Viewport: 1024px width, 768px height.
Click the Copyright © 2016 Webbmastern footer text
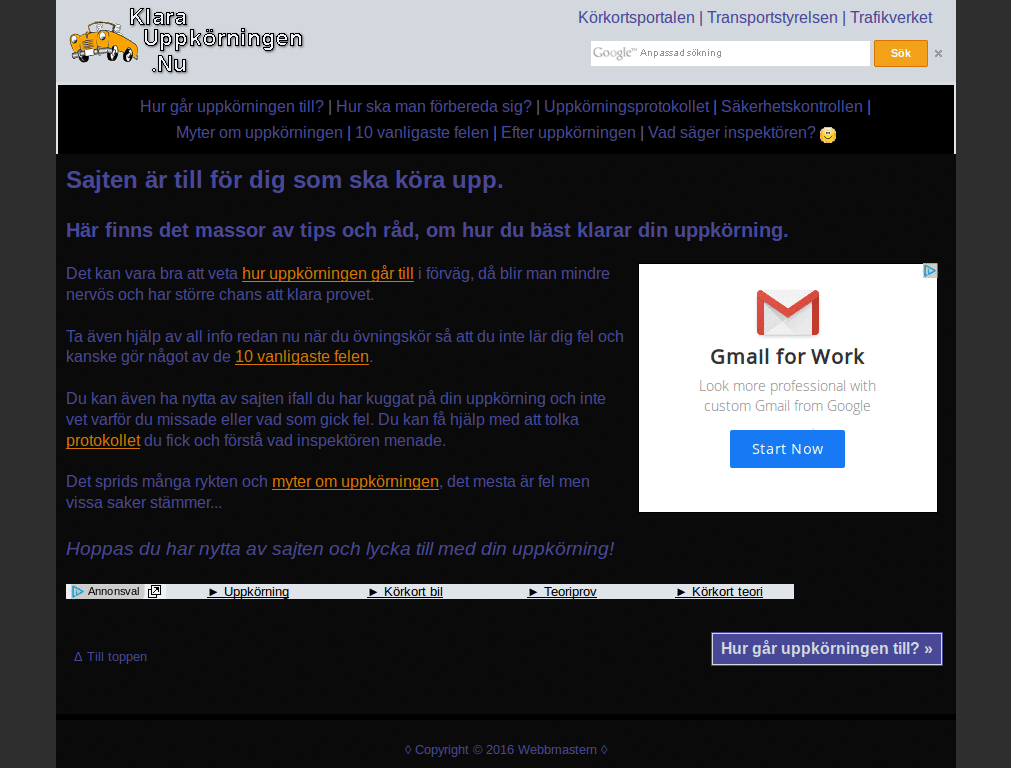click(506, 750)
